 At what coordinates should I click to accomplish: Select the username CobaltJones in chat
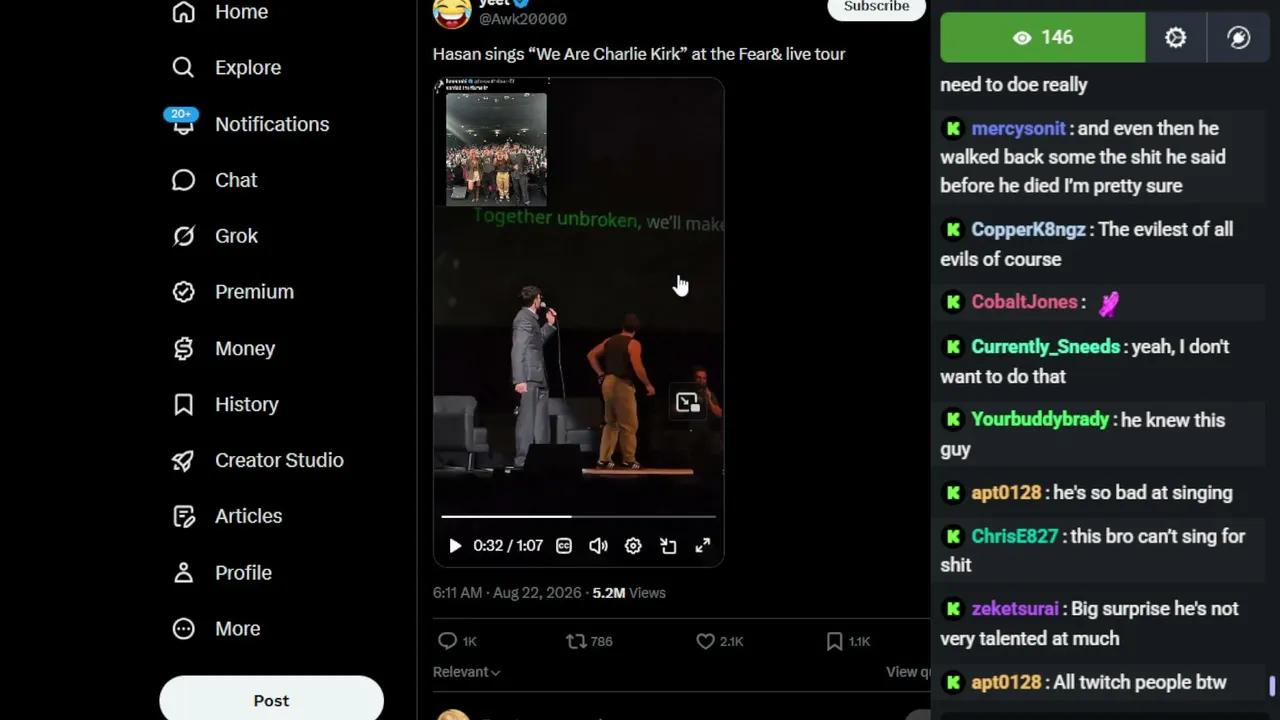pos(1024,302)
